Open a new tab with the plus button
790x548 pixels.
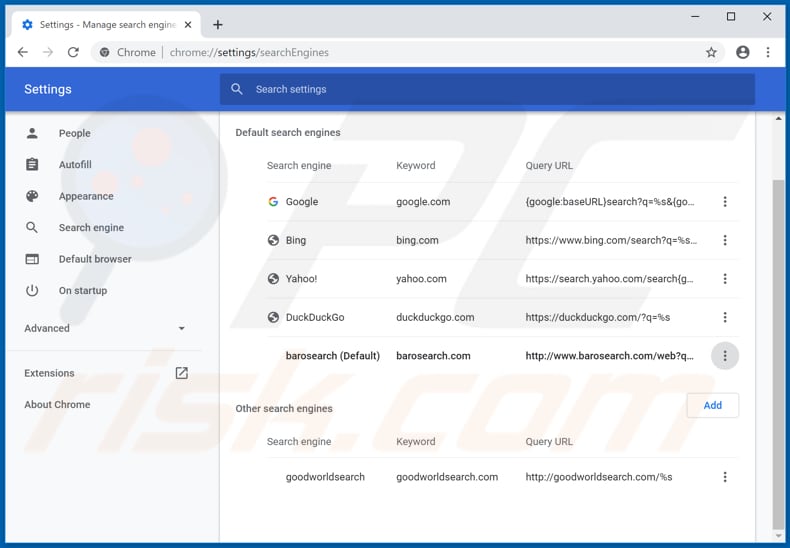pos(218,25)
